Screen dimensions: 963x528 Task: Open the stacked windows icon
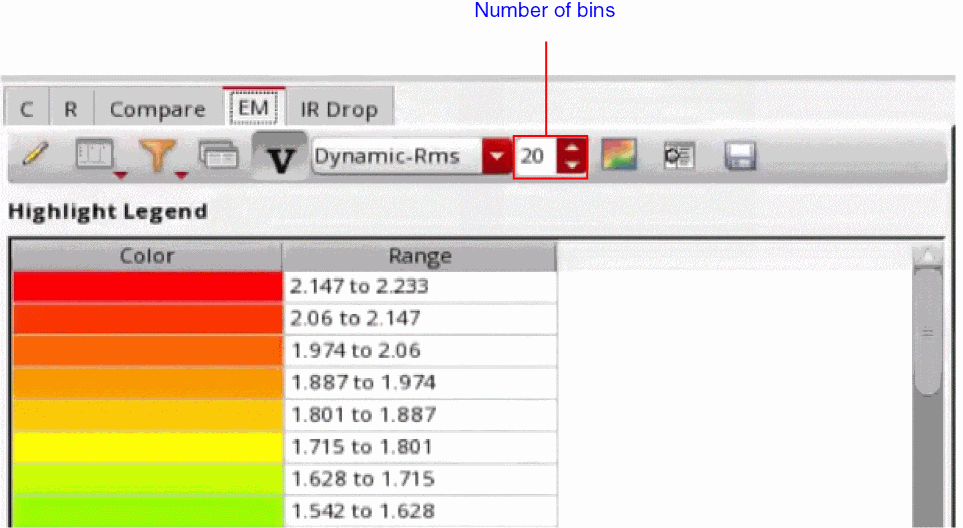pos(219,155)
